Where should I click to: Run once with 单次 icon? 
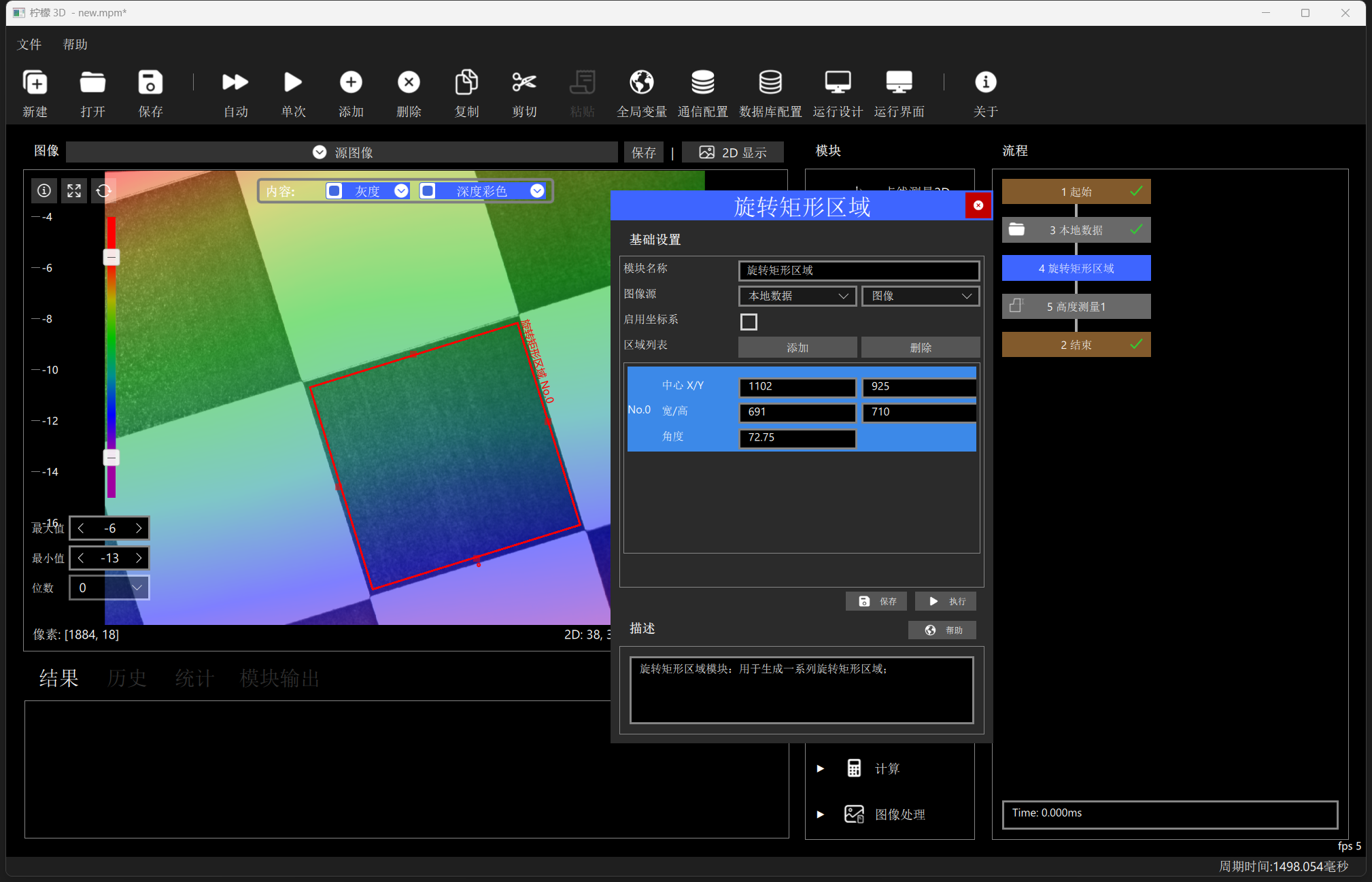[293, 82]
